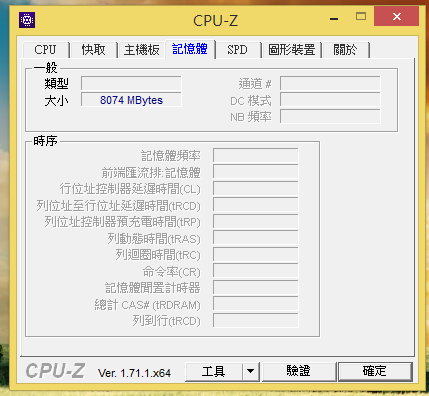Click the 大小 label
Image resolution: width=429 pixels, height=396 pixels.
(57, 100)
